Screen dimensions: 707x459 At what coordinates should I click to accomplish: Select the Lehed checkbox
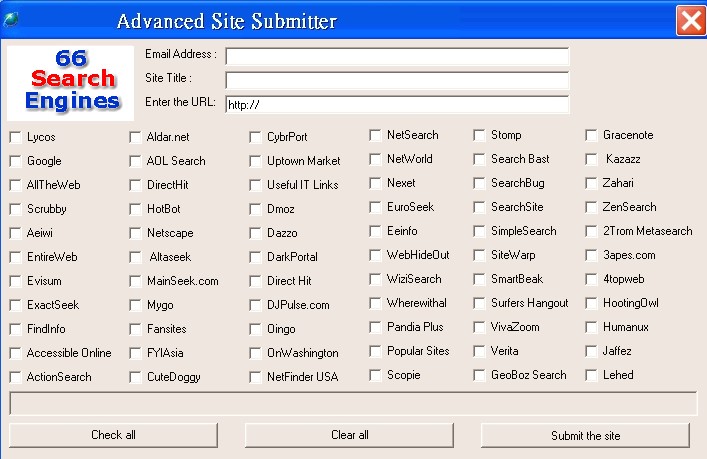[x=591, y=375]
